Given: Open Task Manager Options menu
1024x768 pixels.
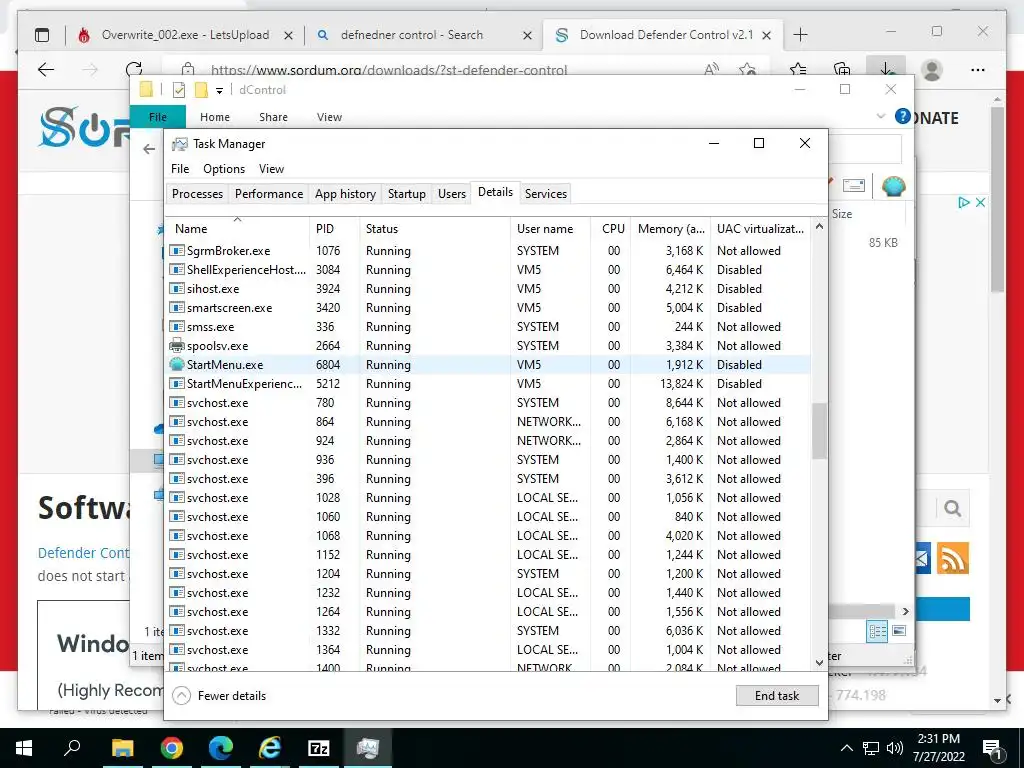Looking at the screenshot, I should 224,168.
